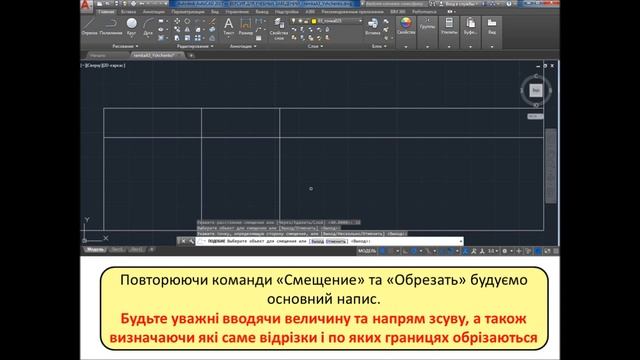Activate the Offset (Смещение) tool
Screen dimensions: 640x360
[x=212, y=38]
